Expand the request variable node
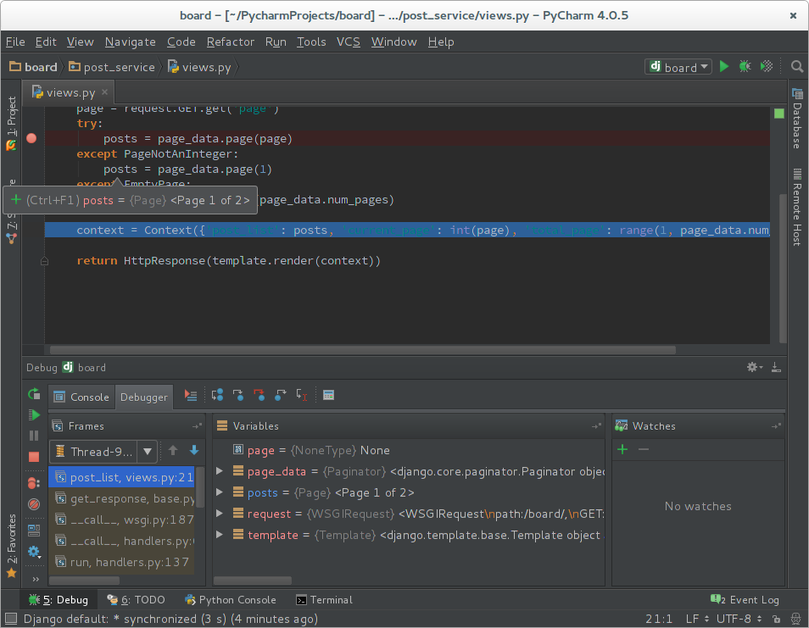The image size is (809, 628). click(x=219, y=513)
